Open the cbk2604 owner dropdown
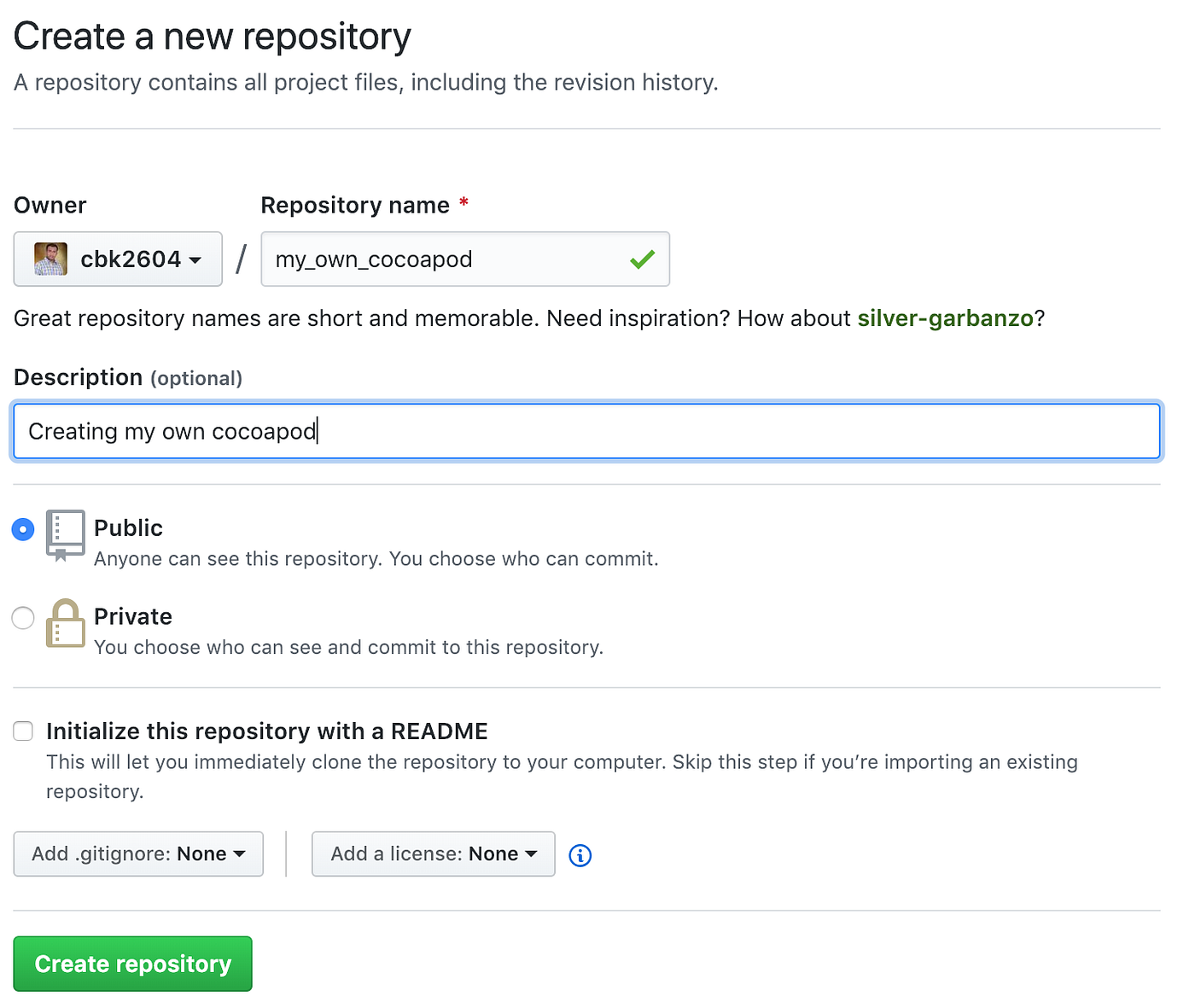This screenshot has width=1195, height=1008. click(x=117, y=259)
